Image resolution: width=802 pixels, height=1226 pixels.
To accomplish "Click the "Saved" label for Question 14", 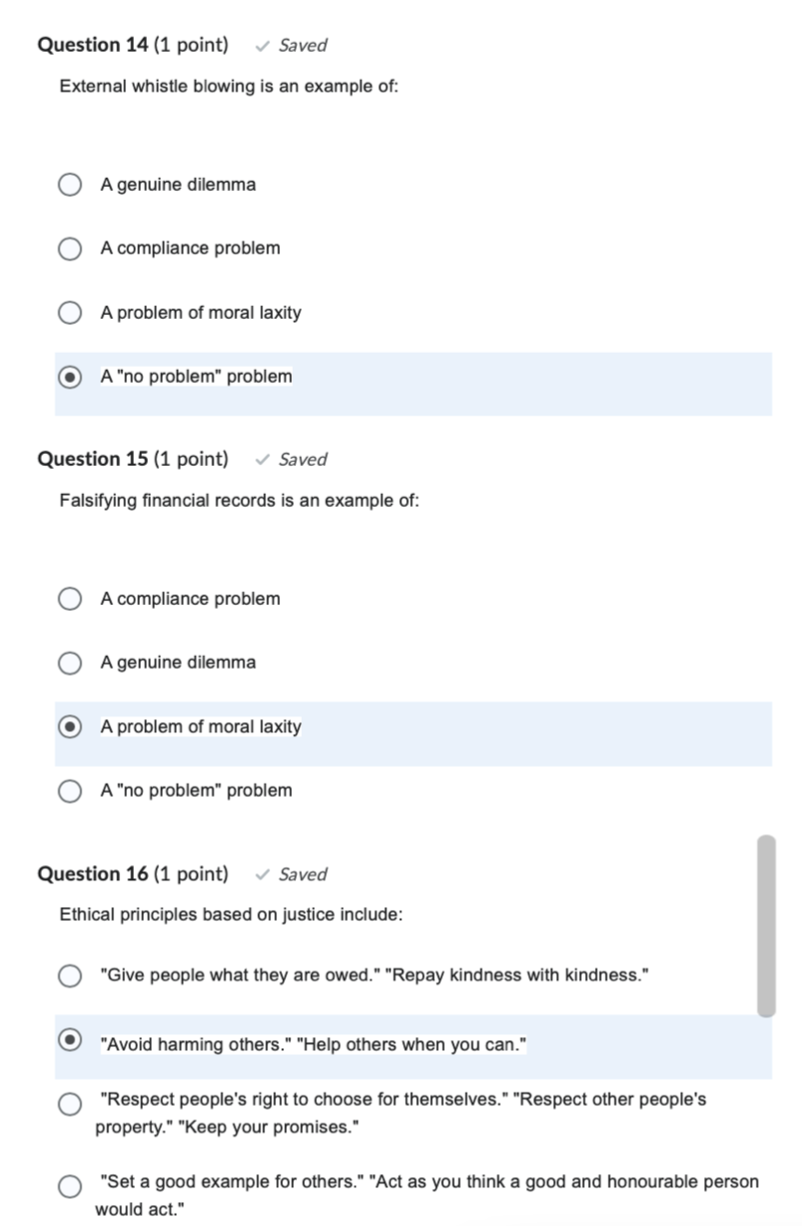I will [x=300, y=45].
